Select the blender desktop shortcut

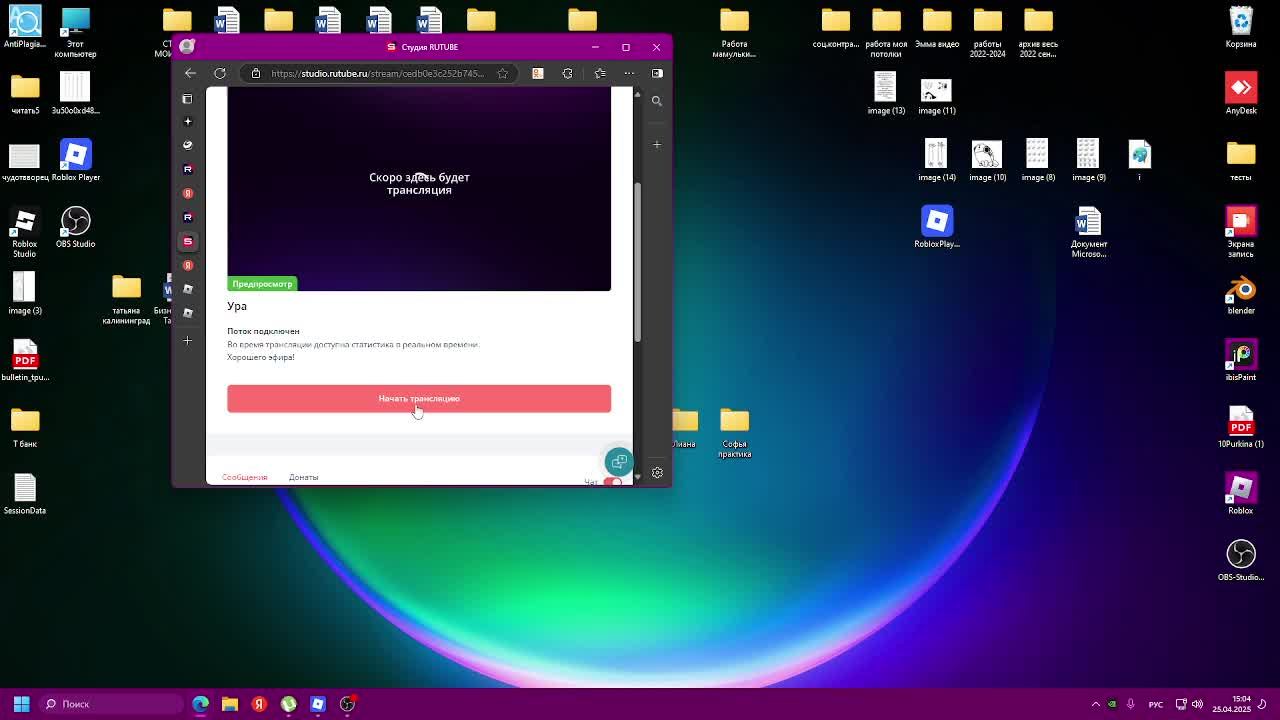1241,294
